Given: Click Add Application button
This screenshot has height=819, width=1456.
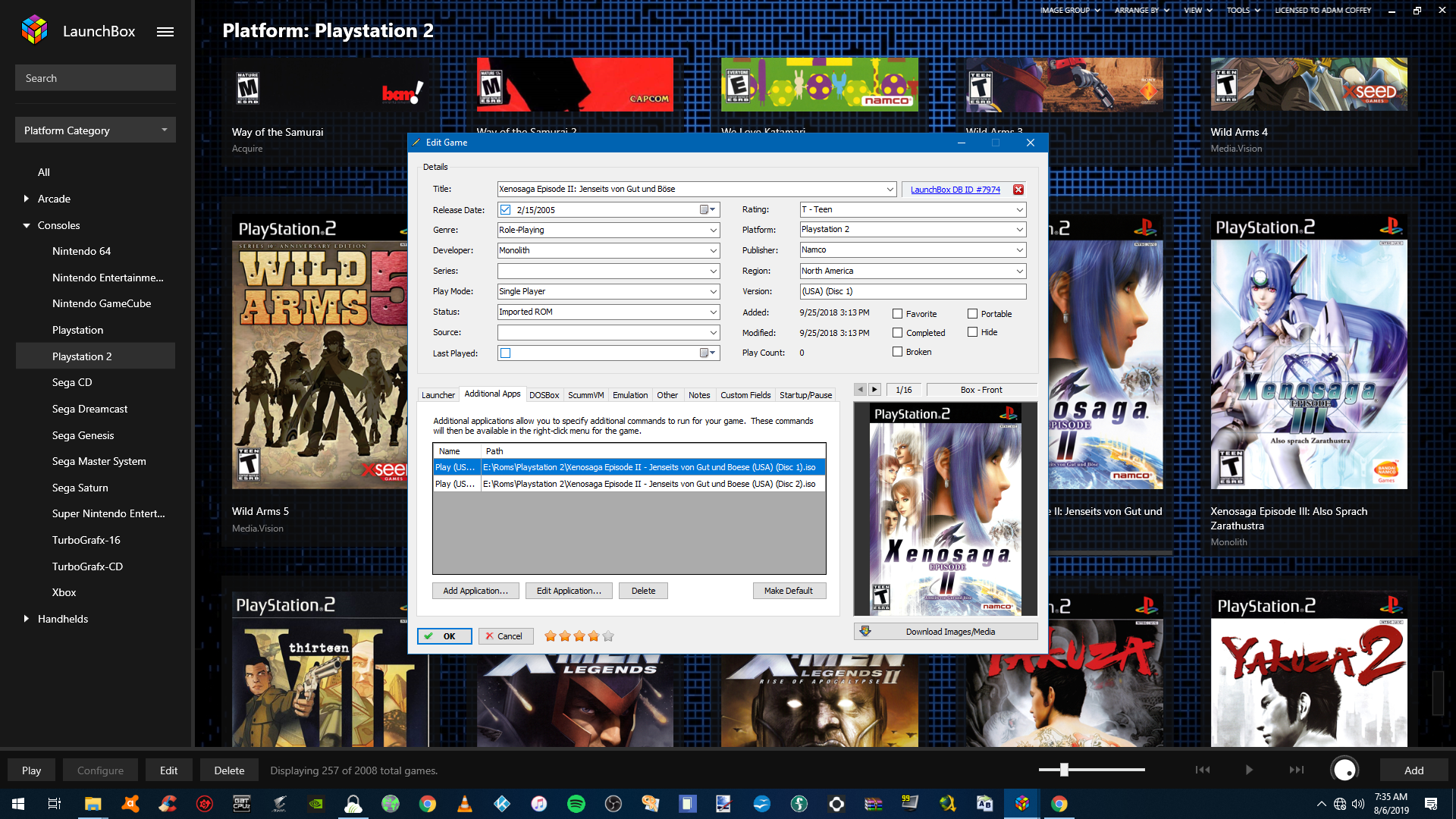Looking at the screenshot, I should click(475, 591).
